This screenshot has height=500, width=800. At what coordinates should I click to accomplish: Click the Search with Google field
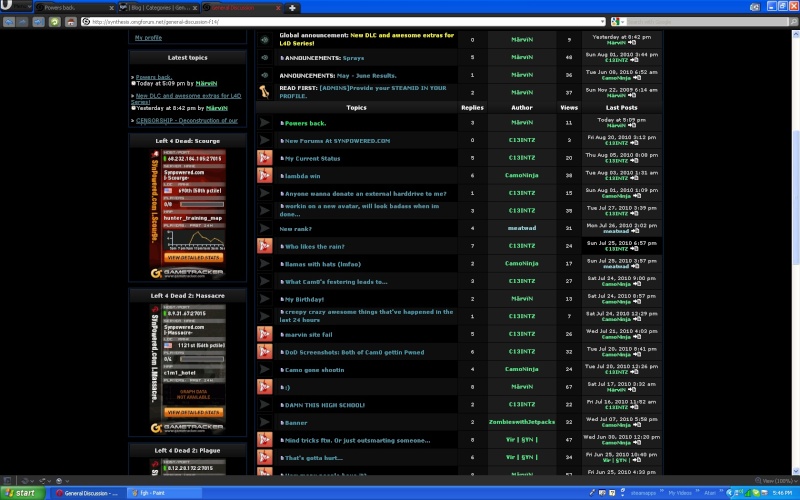(x=707, y=21)
